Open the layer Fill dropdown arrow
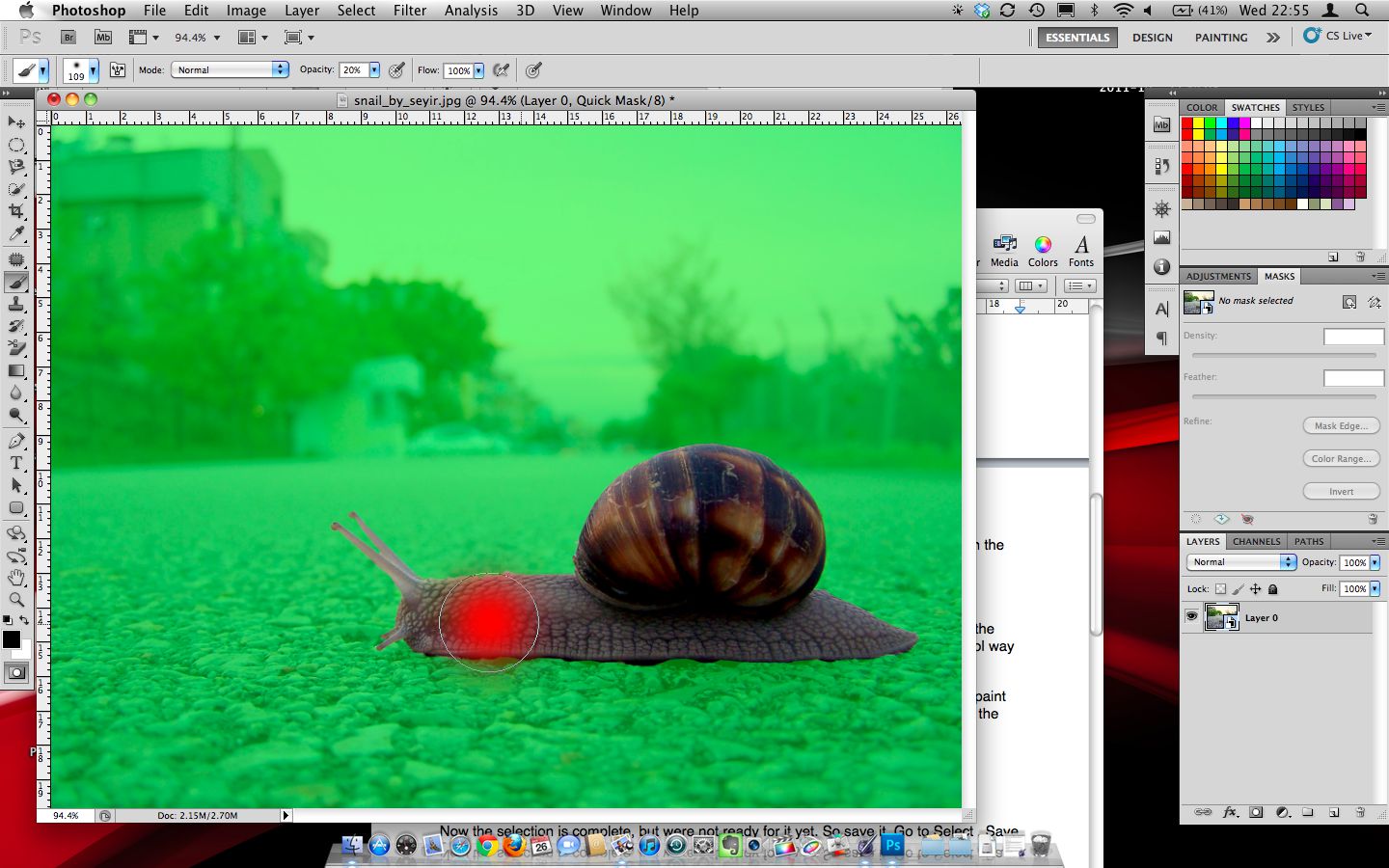Viewport: 1389px width, 868px height. tap(1375, 588)
